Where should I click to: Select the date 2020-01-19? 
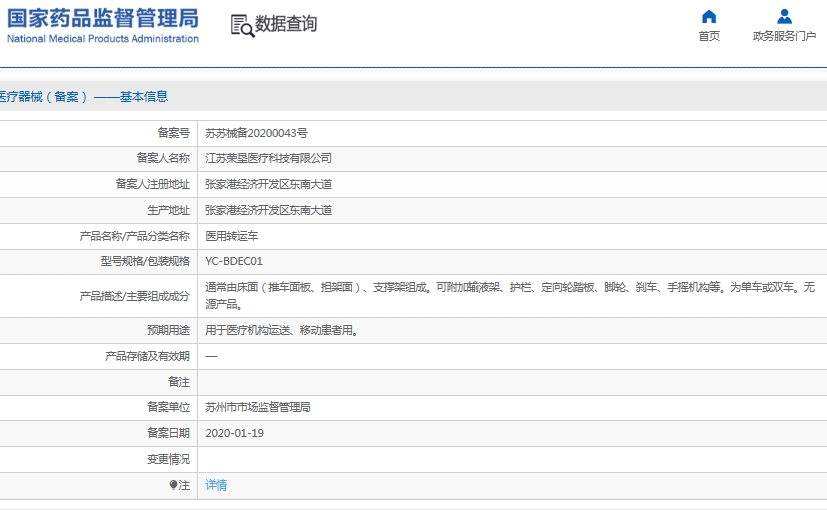pos(234,433)
